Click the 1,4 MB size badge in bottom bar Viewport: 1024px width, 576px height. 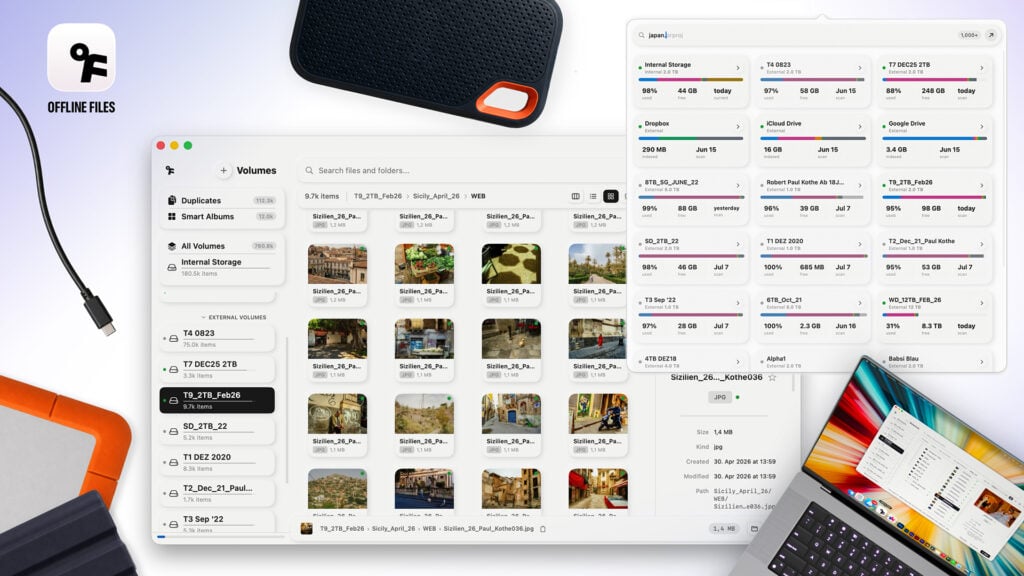[x=724, y=529]
